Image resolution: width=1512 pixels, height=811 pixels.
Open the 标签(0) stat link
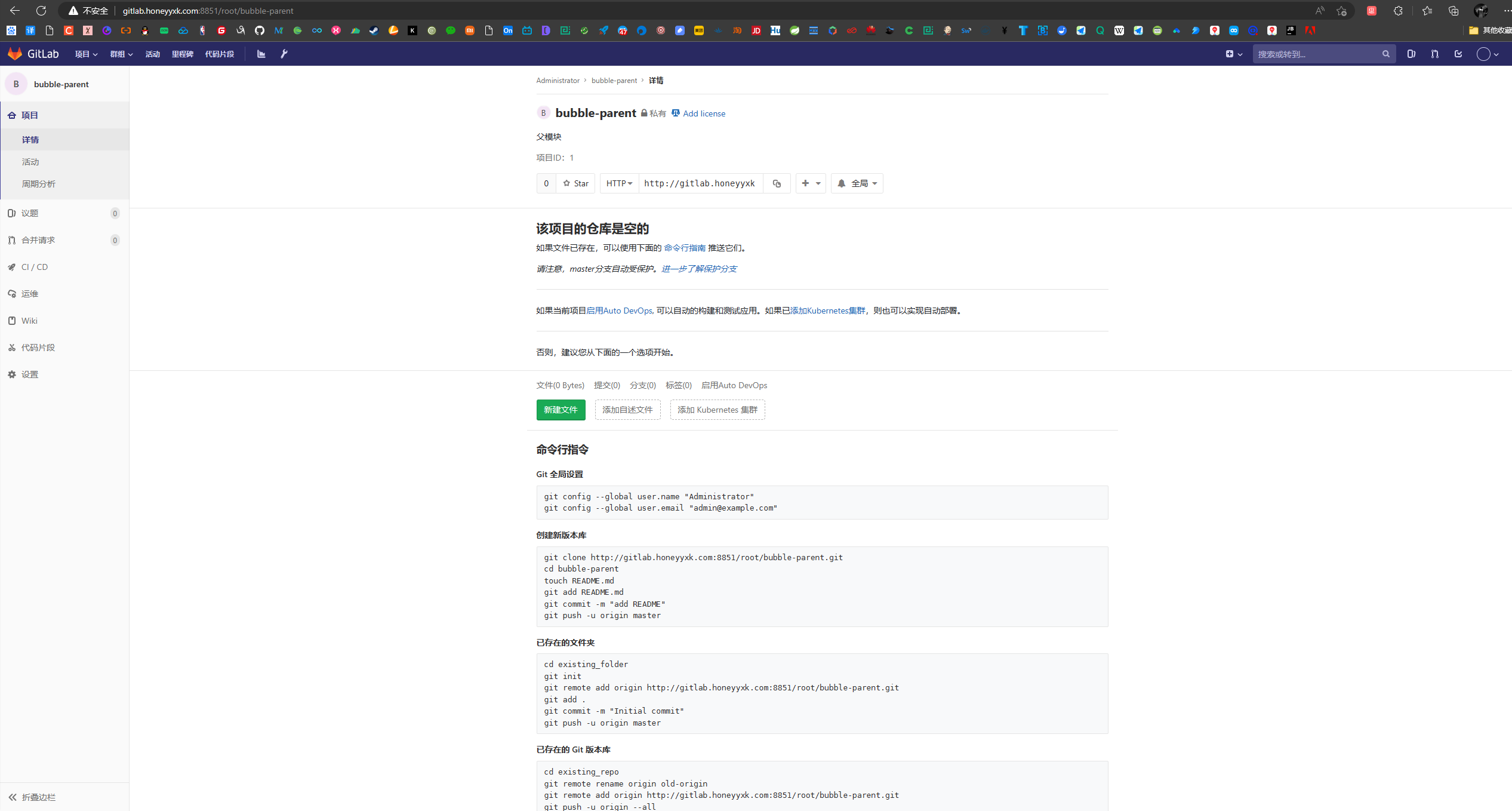[678, 385]
